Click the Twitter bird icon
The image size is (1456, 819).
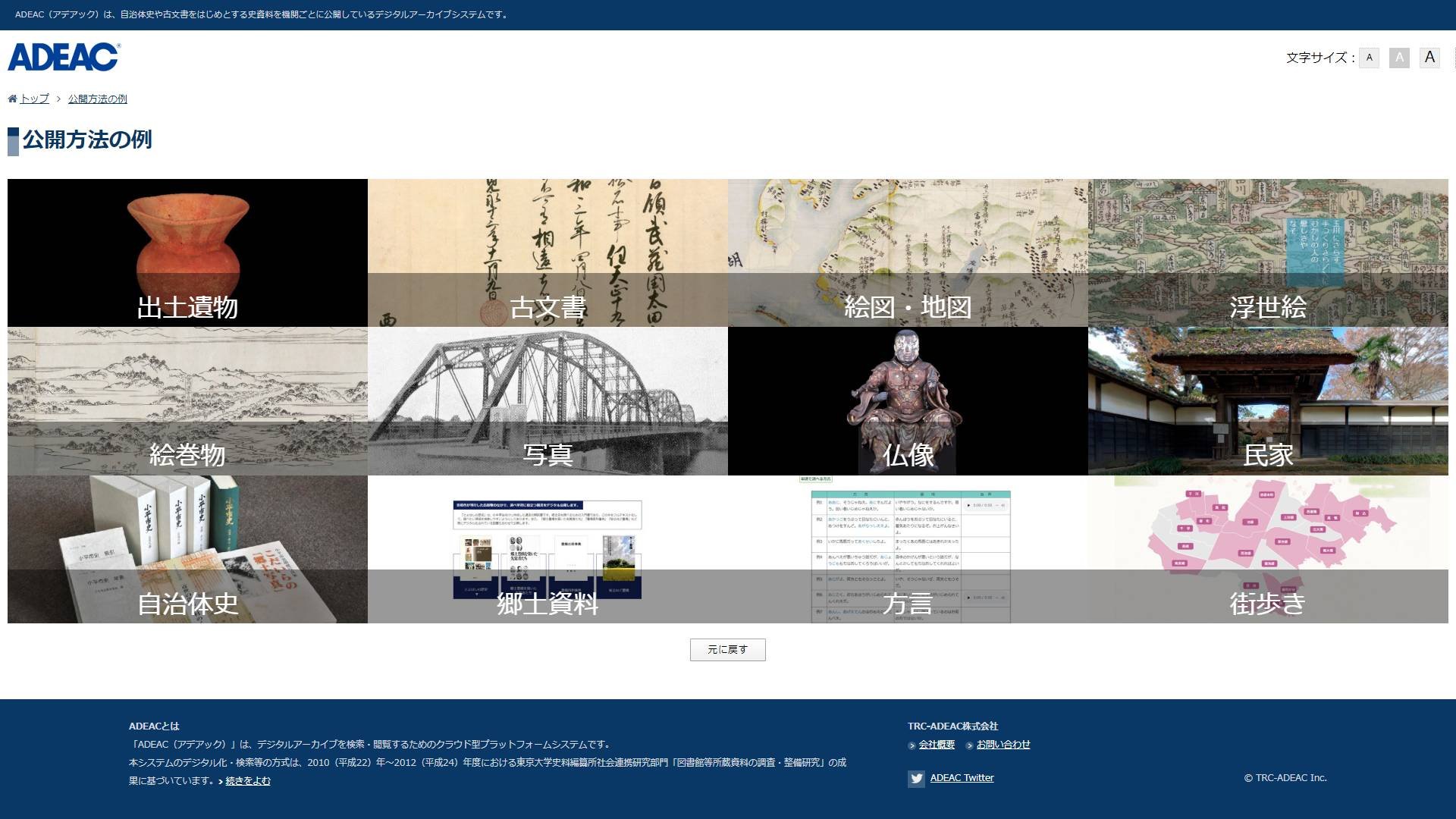(x=916, y=779)
